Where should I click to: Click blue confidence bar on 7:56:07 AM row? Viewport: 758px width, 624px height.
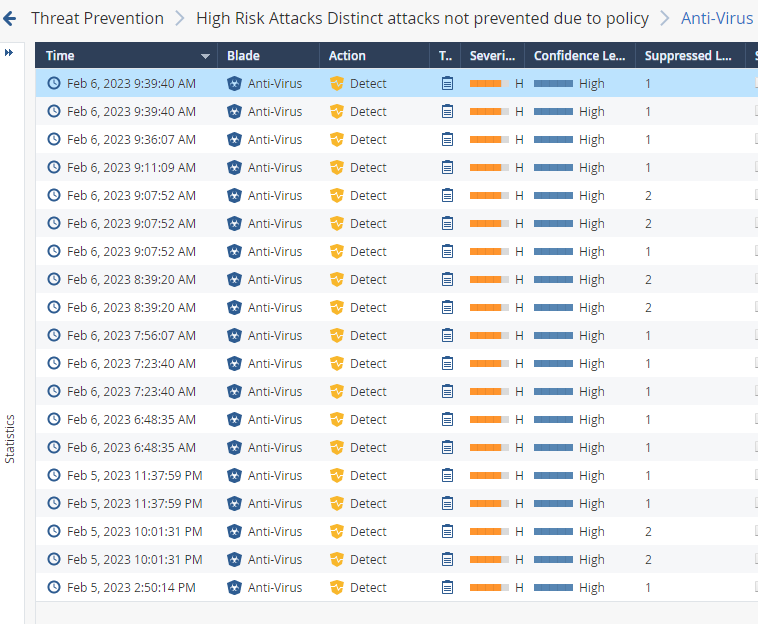[553, 336]
